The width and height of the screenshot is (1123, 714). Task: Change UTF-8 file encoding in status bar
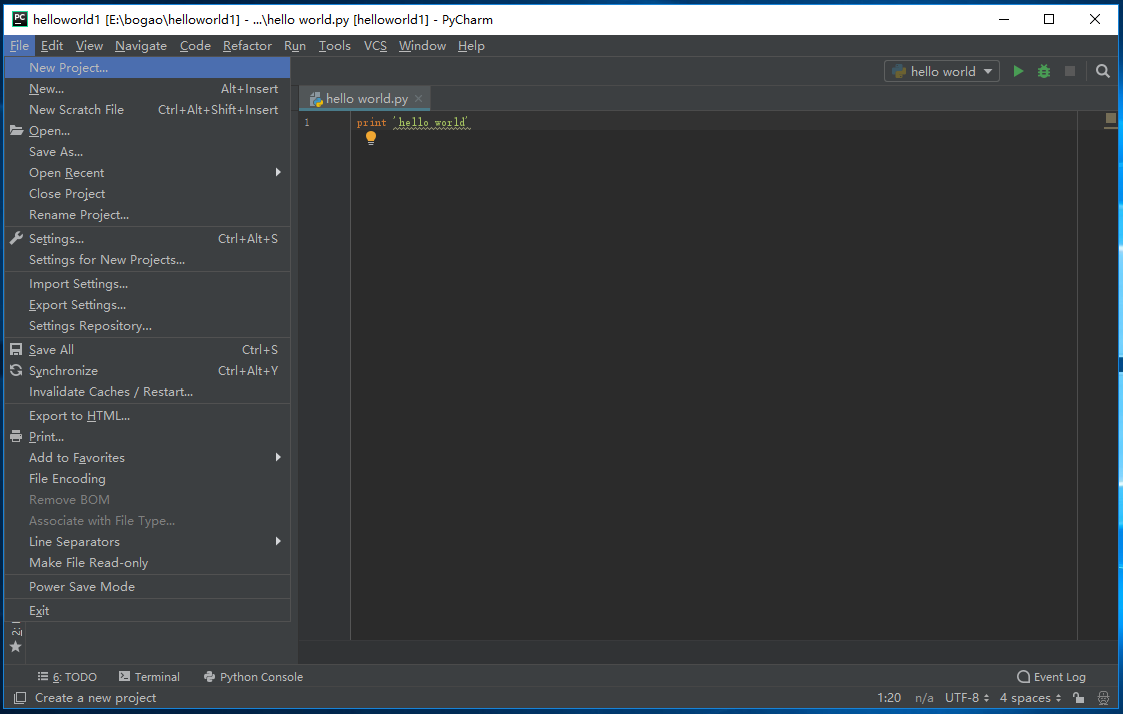coord(967,698)
